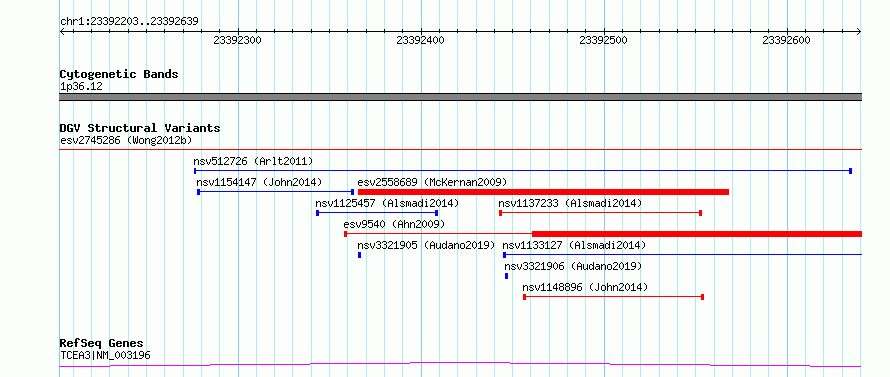Select the small nsv3321905 (Audano2019) blue marker
This screenshot has width=890, height=377.
point(359,255)
